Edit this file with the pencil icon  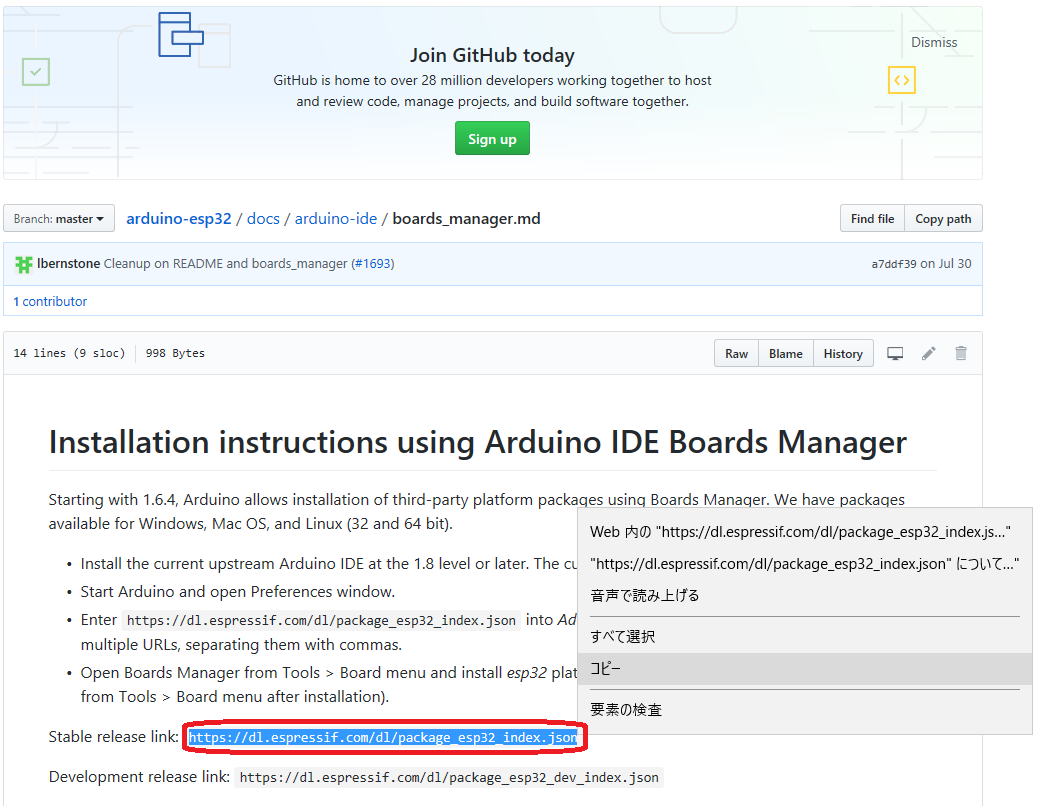[929, 354]
